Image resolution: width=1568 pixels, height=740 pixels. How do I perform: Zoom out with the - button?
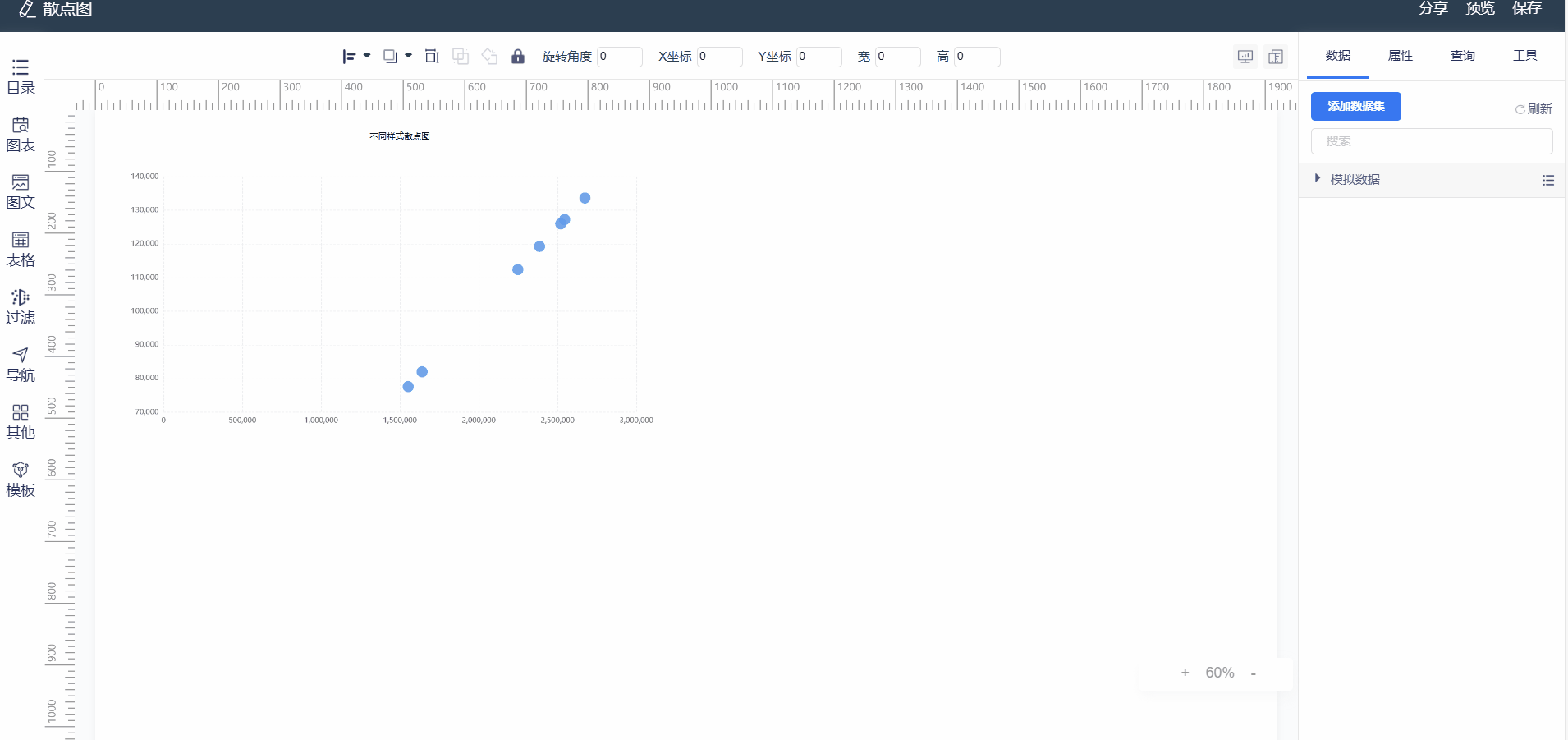[x=1254, y=673]
